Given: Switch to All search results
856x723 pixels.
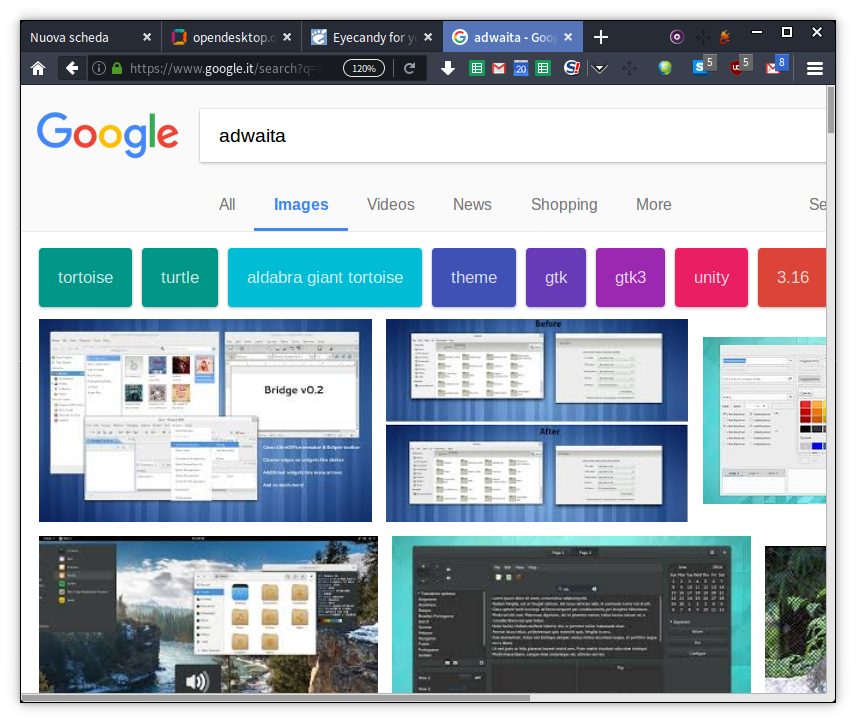Looking at the screenshot, I should [x=227, y=204].
